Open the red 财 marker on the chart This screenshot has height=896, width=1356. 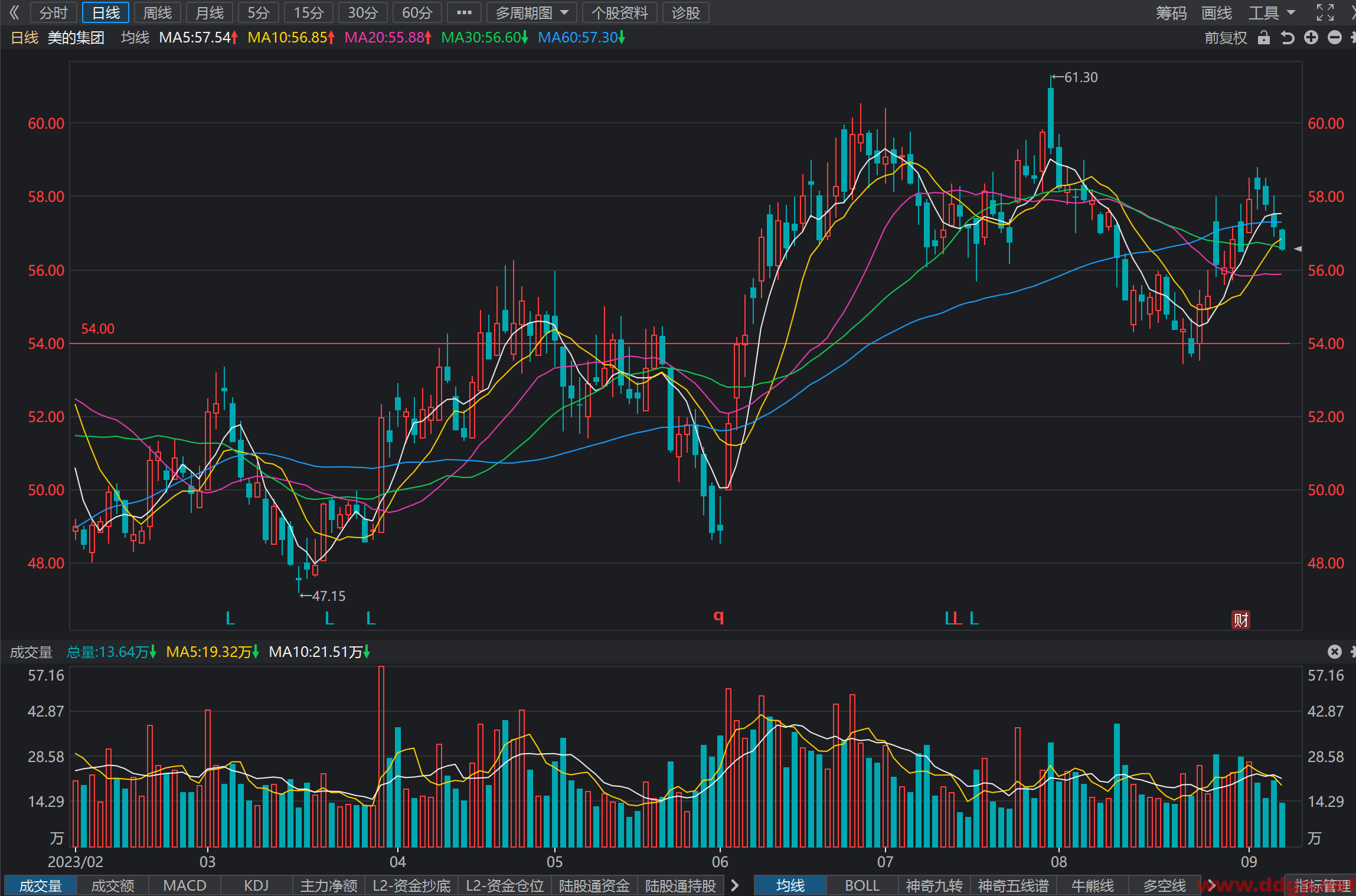pyautogui.click(x=1240, y=620)
